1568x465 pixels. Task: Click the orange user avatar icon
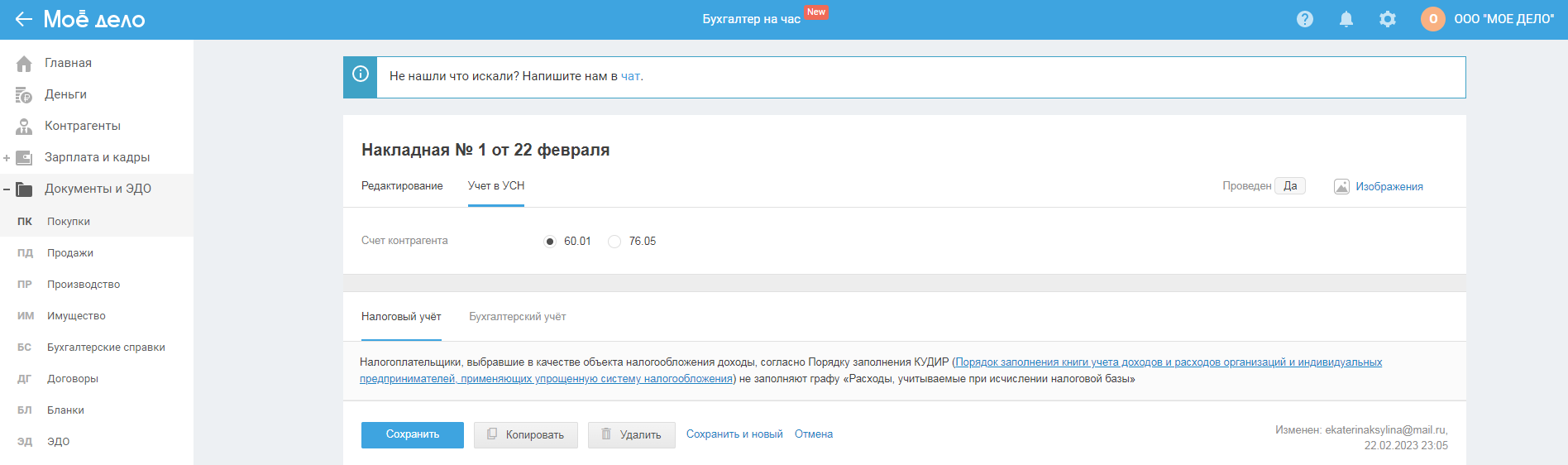click(x=1433, y=19)
